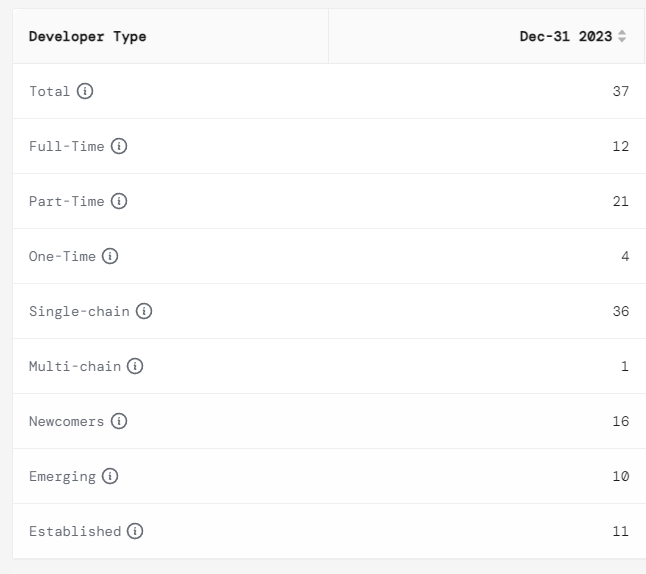Click the Full-Time info icon
This screenshot has width=646, height=574.
click(119, 146)
